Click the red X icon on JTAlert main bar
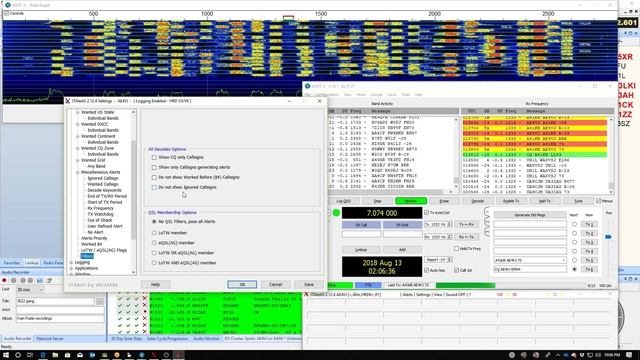 tap(306, 294)
